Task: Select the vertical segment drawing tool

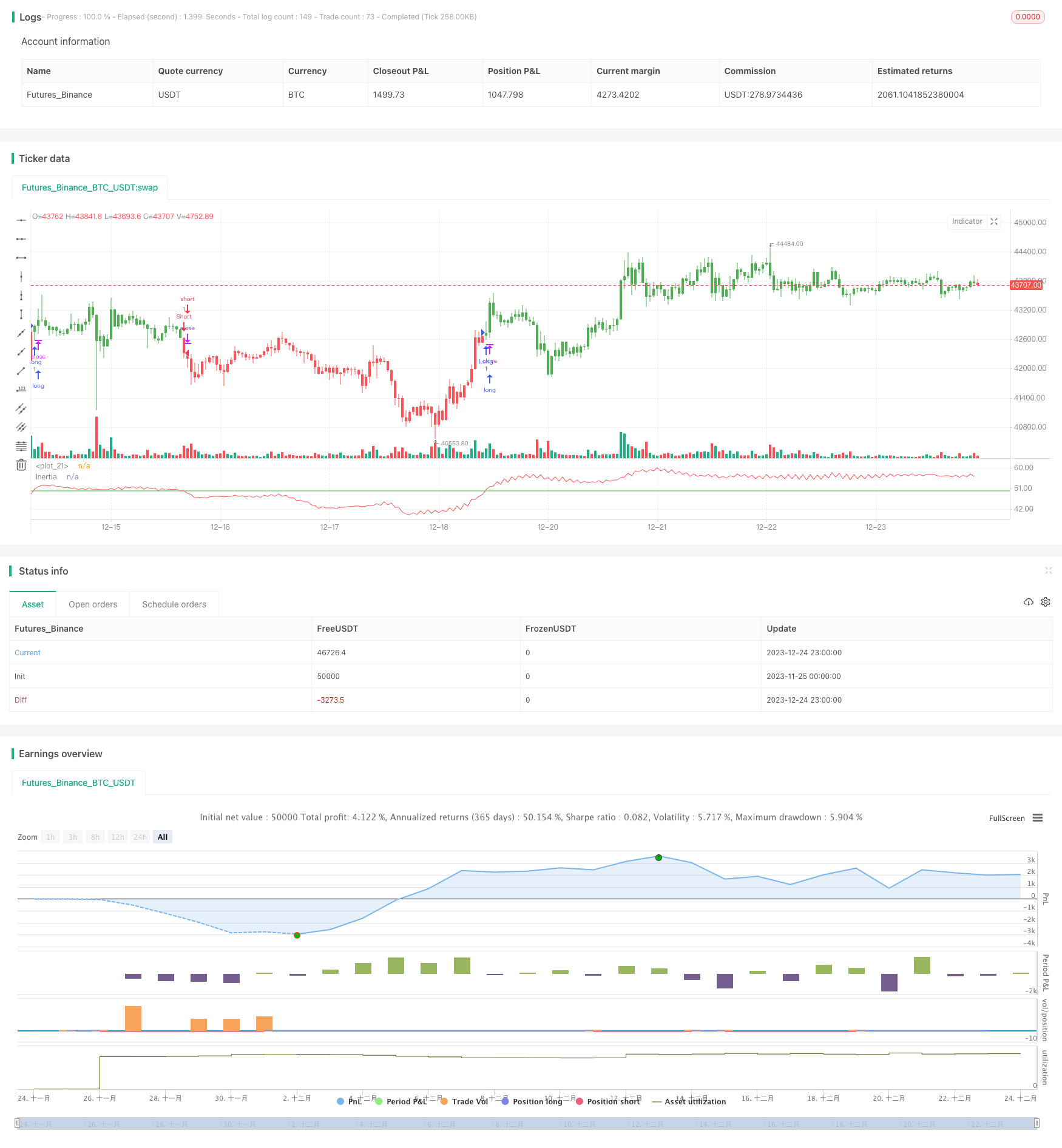Action: [x=21, y=314]
